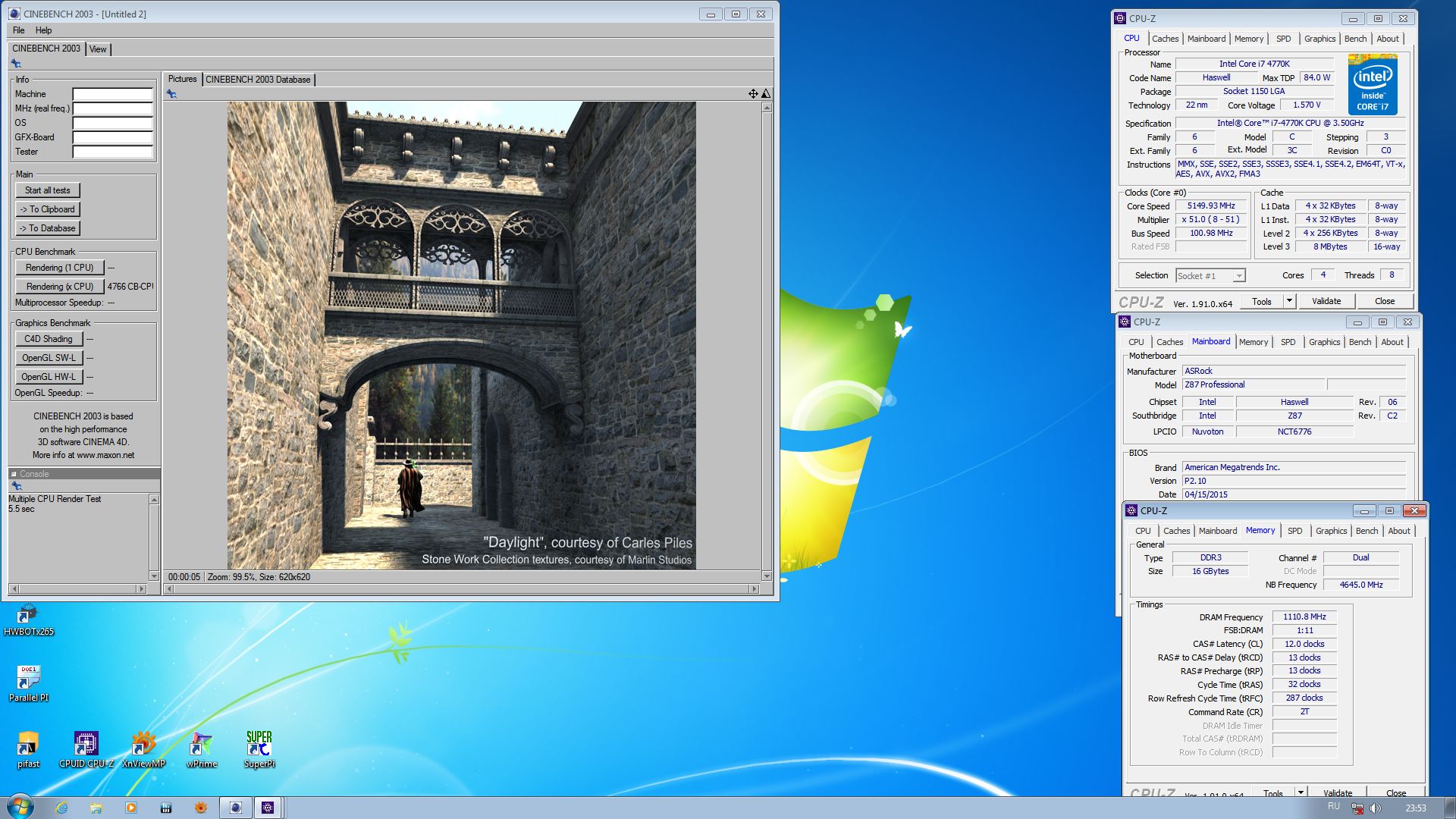1456x819 pixels.
Task: Click the Intel Core i7 logo in CPU-Z
Action: pyautogui.click(x=1373, y=84)
